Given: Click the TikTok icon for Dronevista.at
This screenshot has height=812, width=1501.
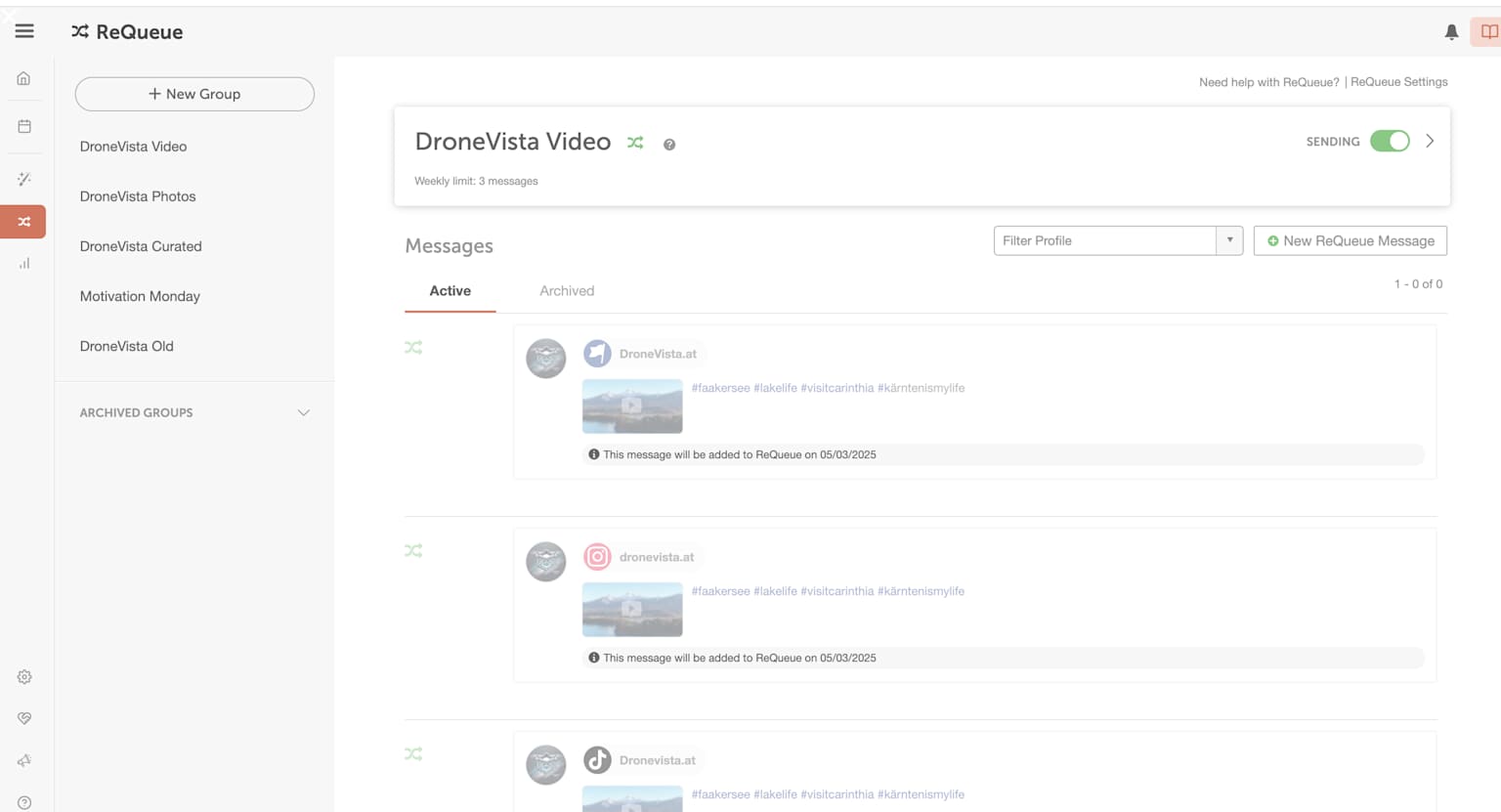Looking at the screenshot, I should pyautogui.click(x=597, y=760).
